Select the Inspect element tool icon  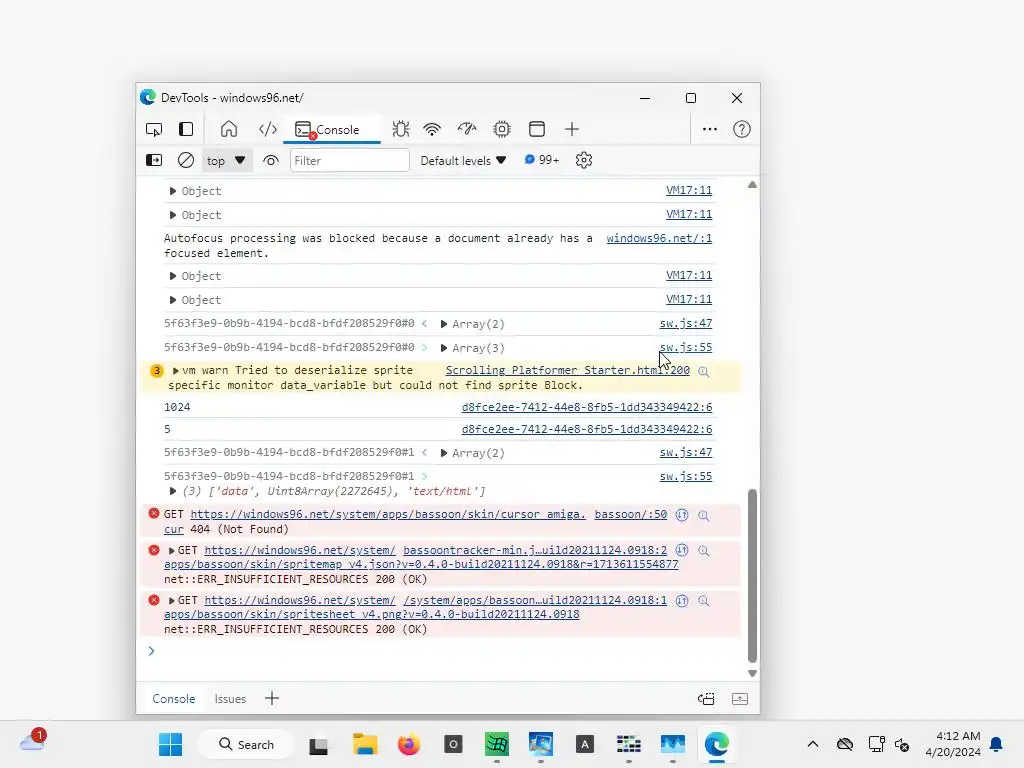(x=154, y=129)
